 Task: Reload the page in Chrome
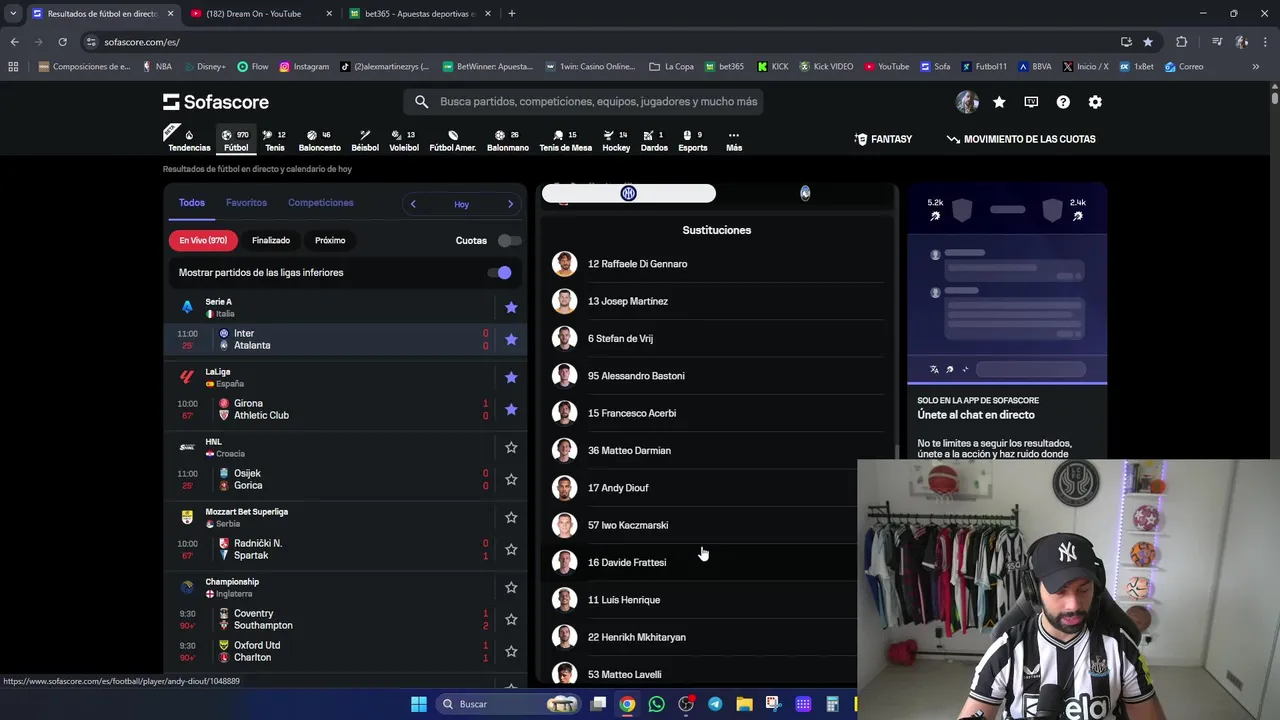pos(62,42)
